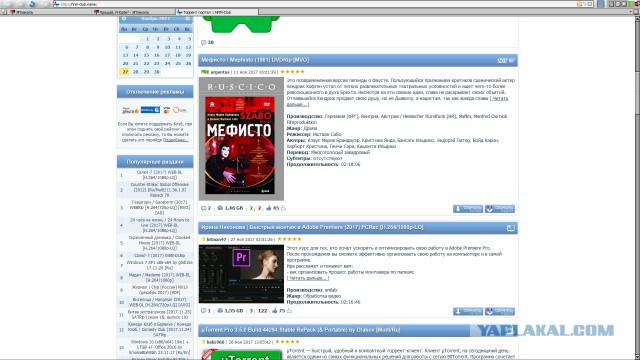Image resolution: width=640 pixels, height=360 pixels.
Task: Open comments icon on the Mephisto post
Action: (204, 208)
